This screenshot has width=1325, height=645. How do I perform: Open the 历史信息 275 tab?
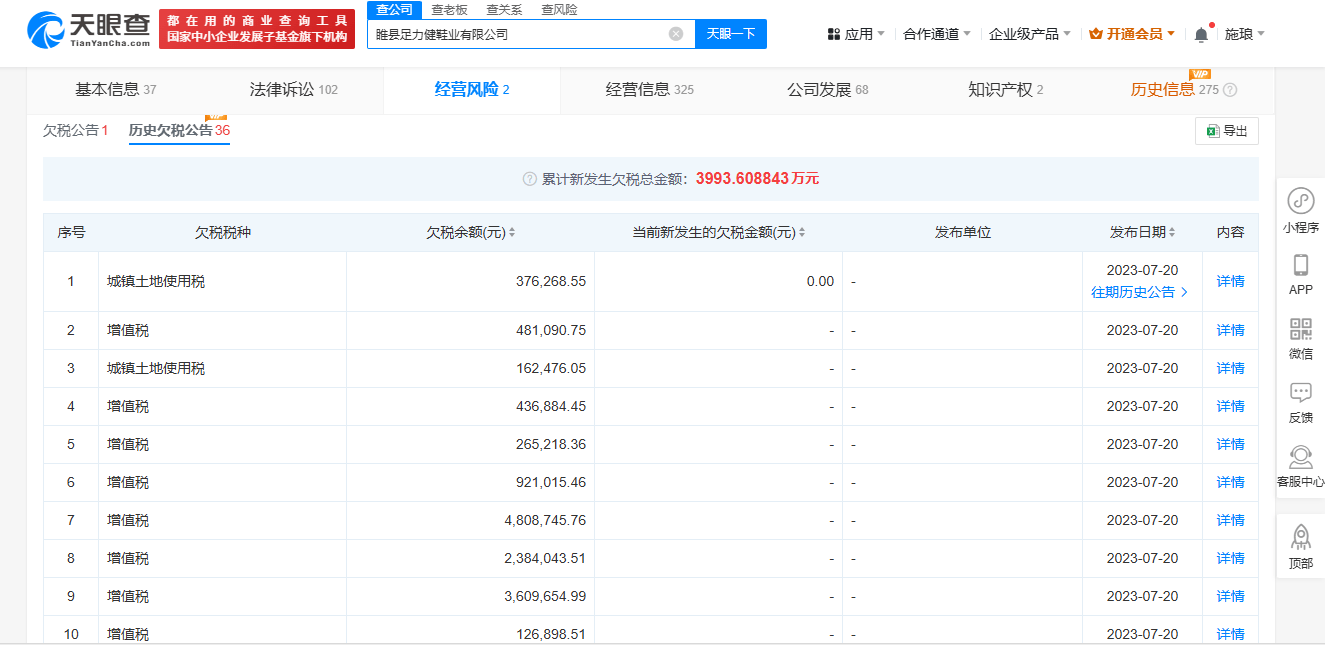tap(1175, 90)
